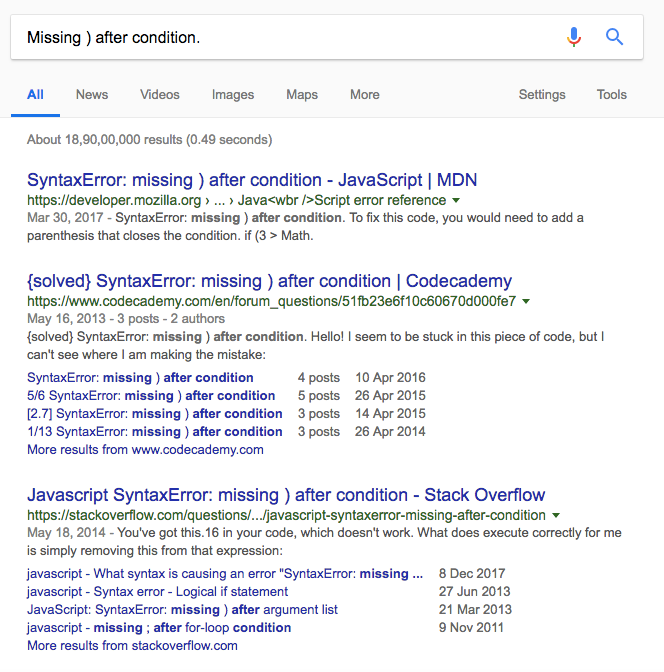Image resolution: width=664 pixels, height=672 pixels.
Task: Expand the arrow beside the codecademy.com URL
Action: tap(526, 301)
